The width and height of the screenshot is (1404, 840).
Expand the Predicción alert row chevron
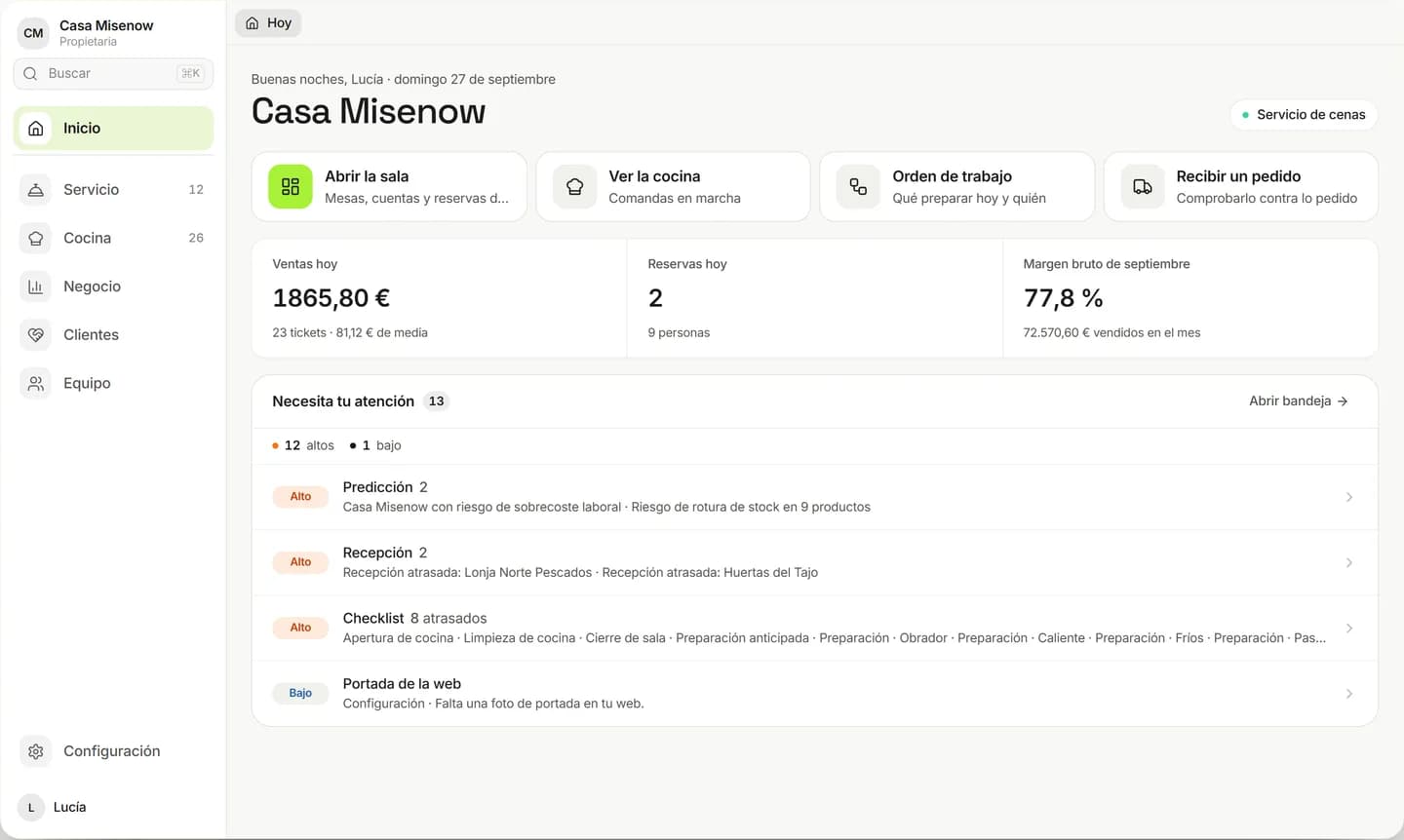click(x=1349, y=497)
